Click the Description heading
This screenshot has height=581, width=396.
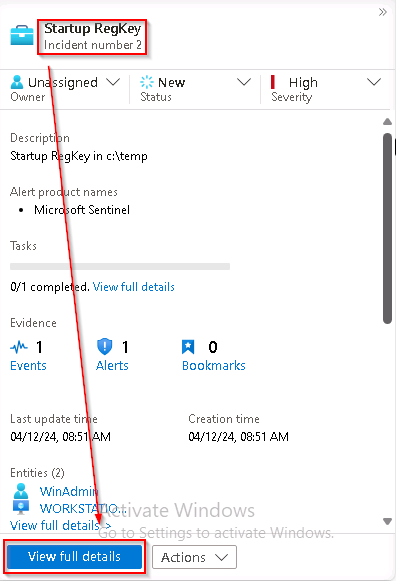tap(40, 138)
